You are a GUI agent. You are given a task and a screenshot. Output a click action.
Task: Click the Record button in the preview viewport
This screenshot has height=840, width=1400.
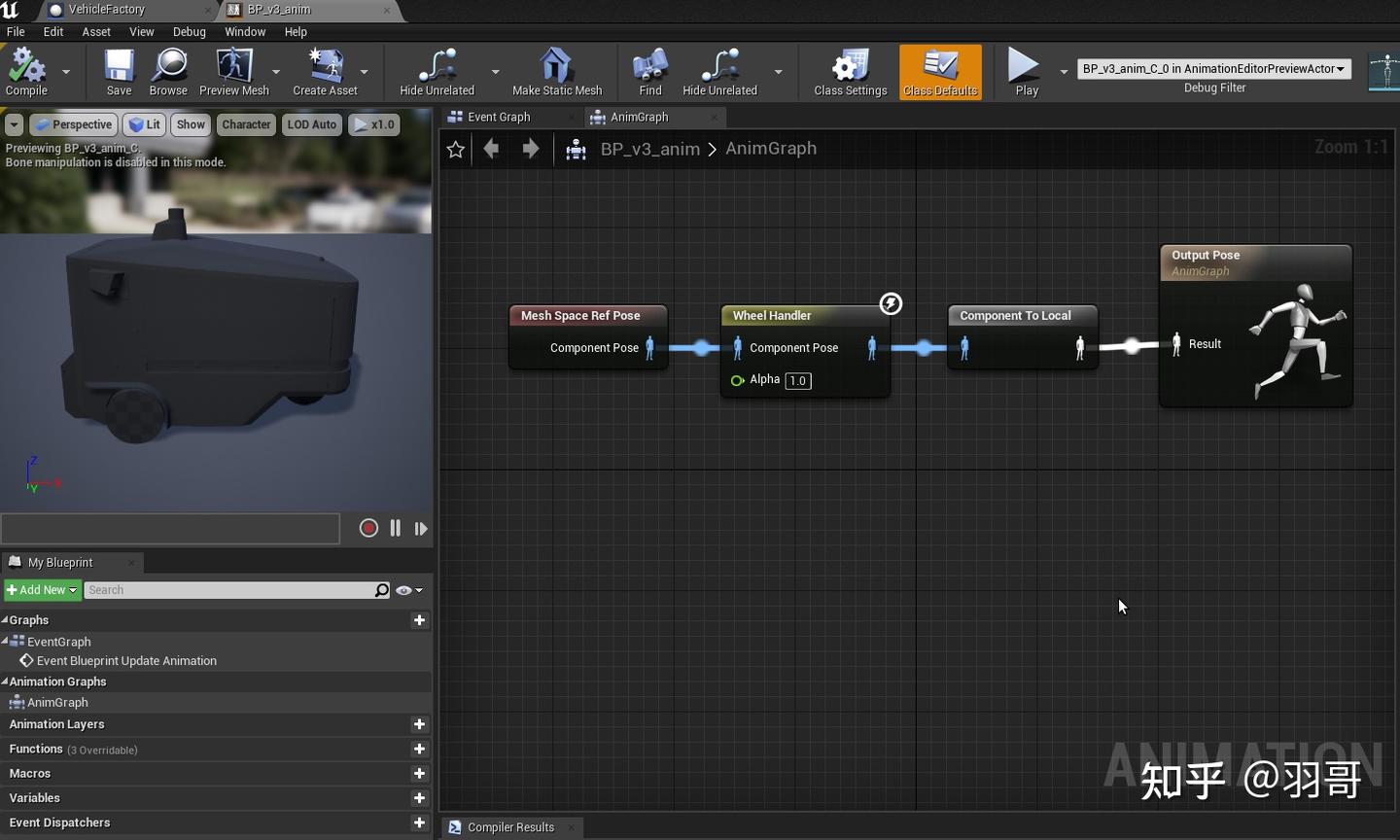click(368, 528)
